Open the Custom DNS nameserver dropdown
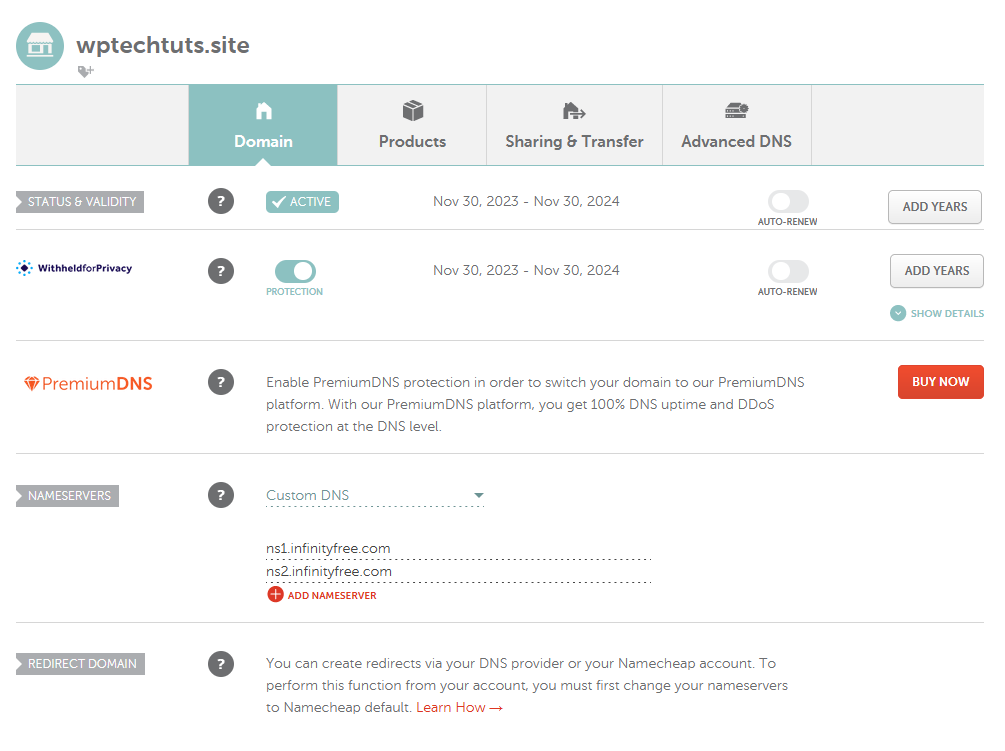This screenshot has height=751, width=1005. (x=375, y=495)
